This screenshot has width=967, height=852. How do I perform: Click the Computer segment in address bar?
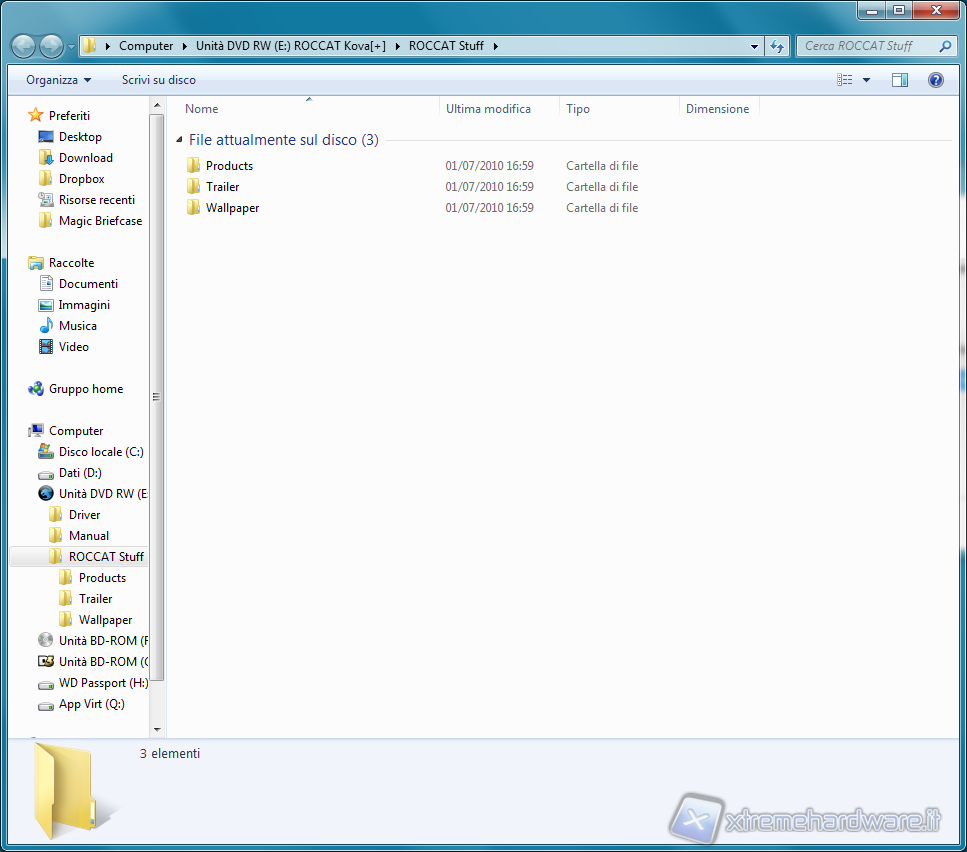point(145,46)
